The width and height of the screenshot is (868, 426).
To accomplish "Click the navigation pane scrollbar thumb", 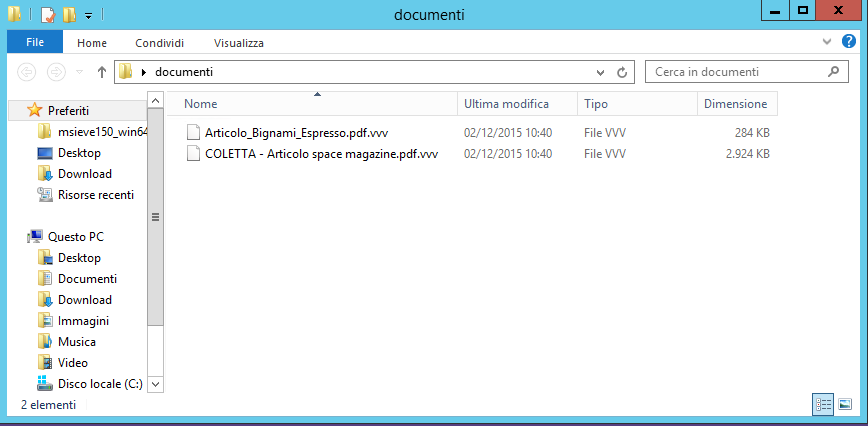I will tap(156, 216).
